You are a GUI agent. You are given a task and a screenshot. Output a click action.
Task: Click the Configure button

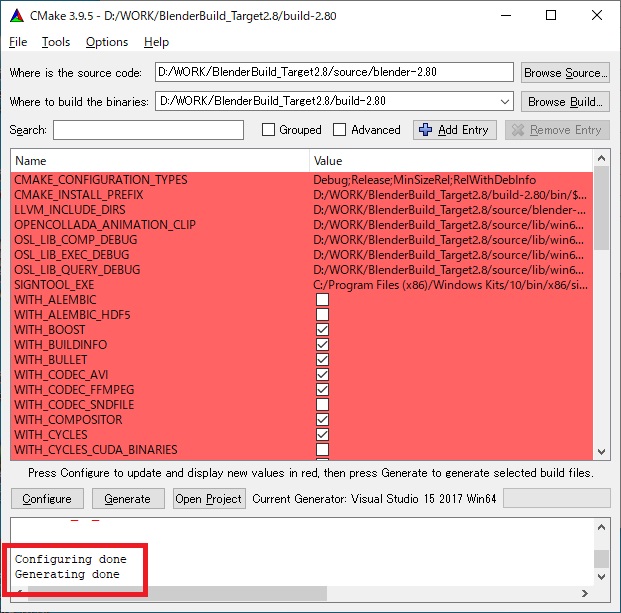tap(47, 499)
